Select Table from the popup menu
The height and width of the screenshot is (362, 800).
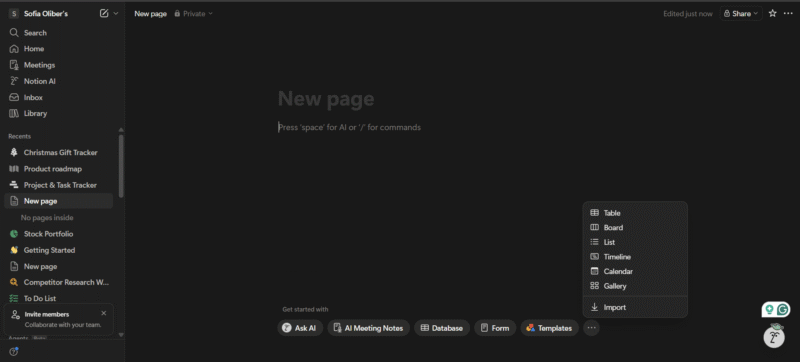coord(635,213)
